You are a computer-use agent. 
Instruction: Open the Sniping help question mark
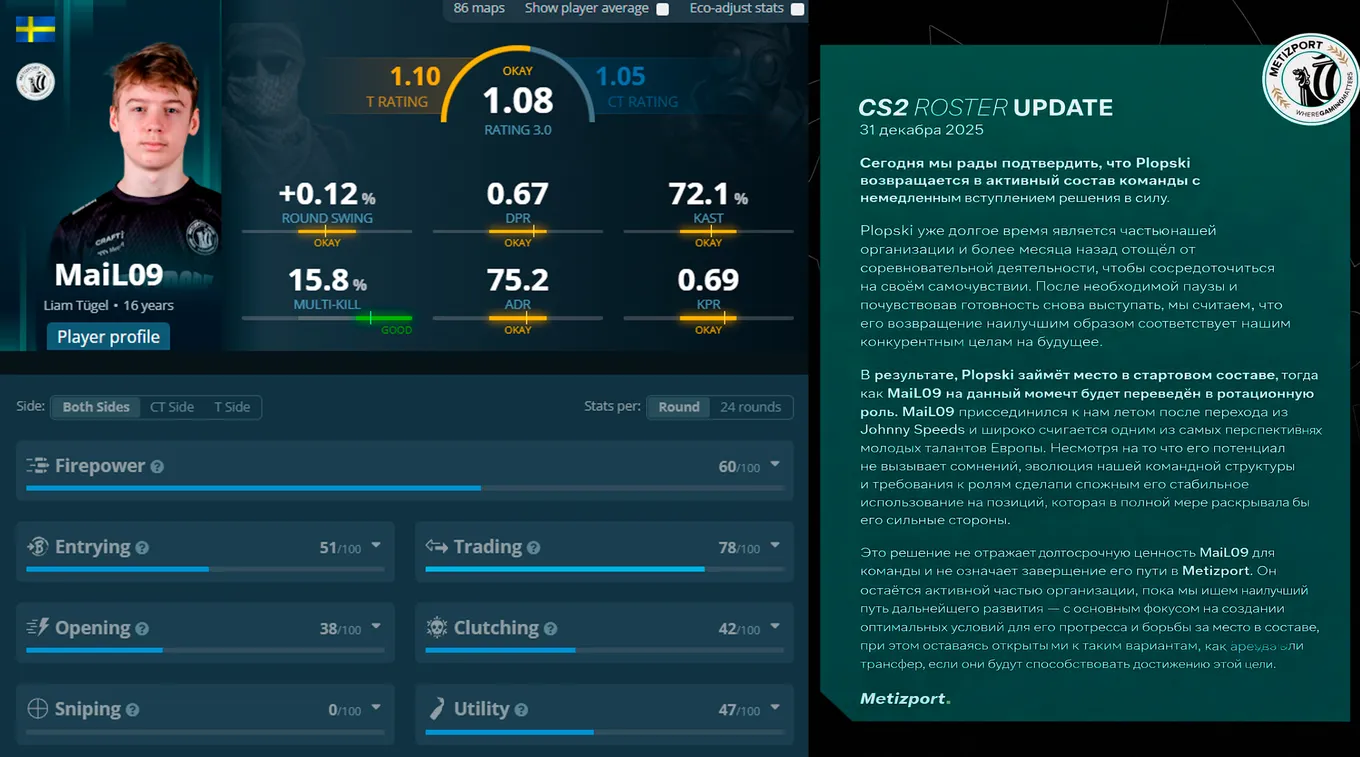[133, 710]
